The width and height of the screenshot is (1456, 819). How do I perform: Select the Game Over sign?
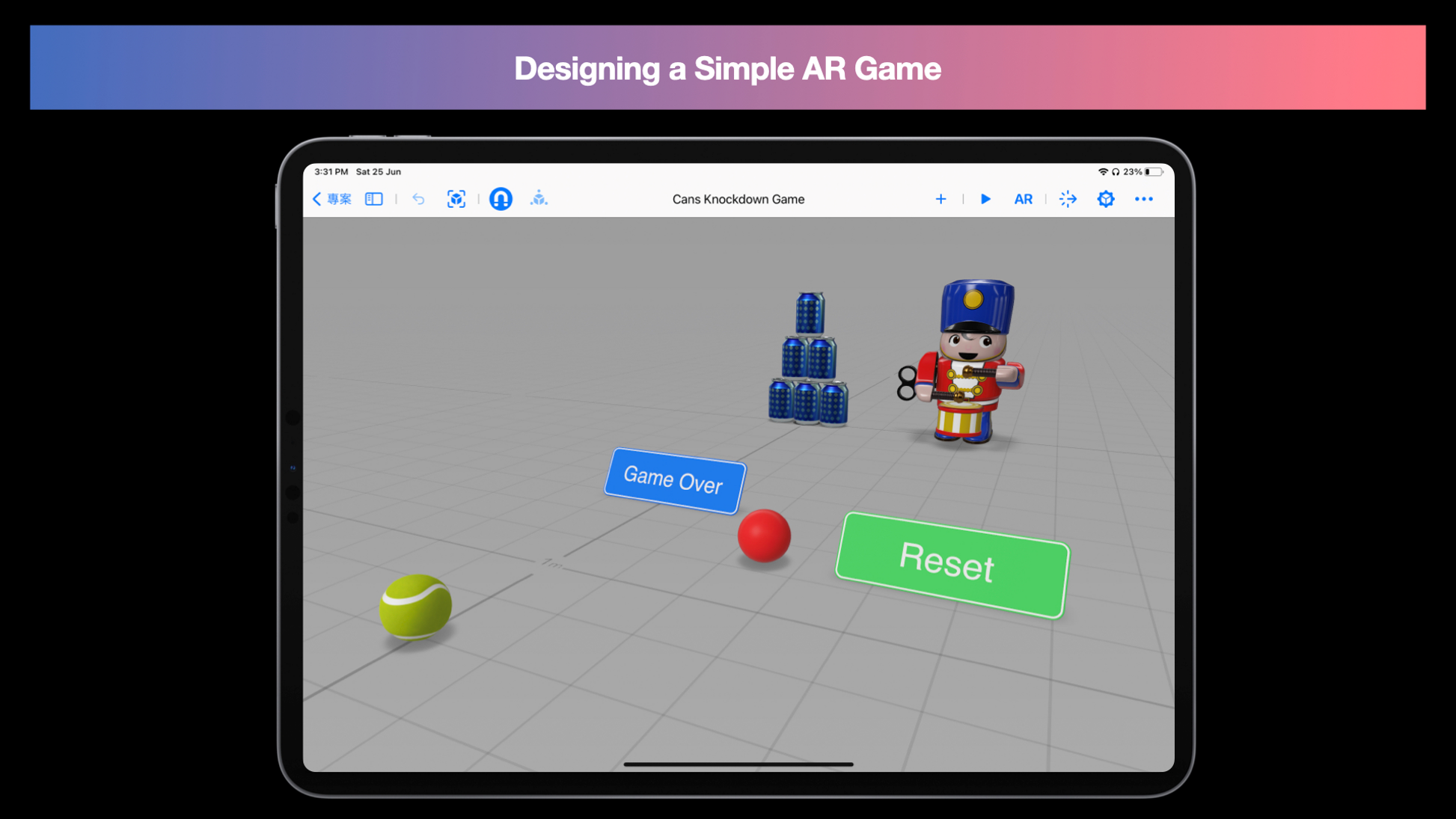[674, 480]
